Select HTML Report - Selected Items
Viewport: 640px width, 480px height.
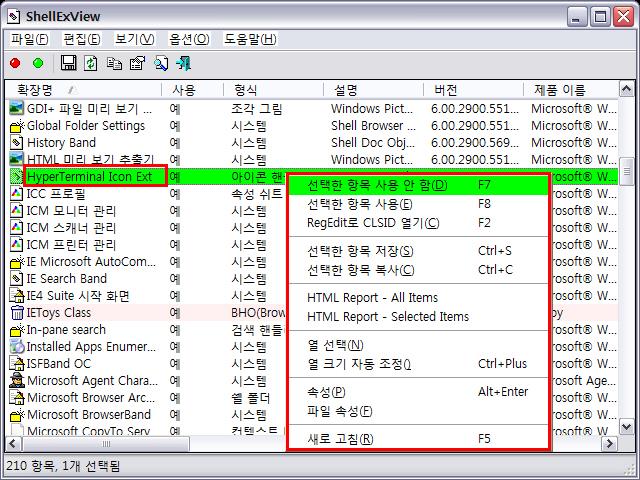(x=418, y=317)
